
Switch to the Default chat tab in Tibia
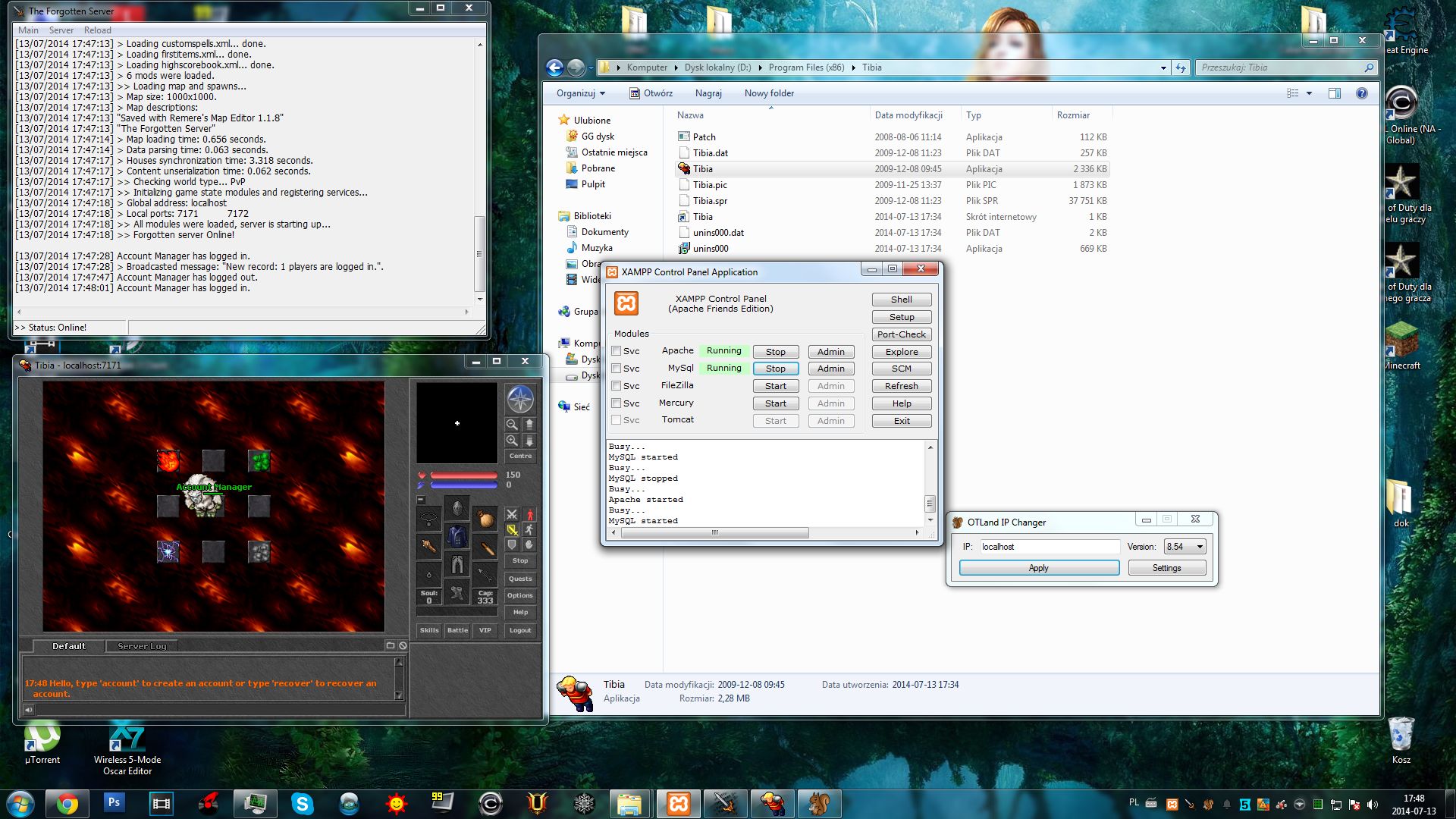pyautogui.click(x=68, y=646)
